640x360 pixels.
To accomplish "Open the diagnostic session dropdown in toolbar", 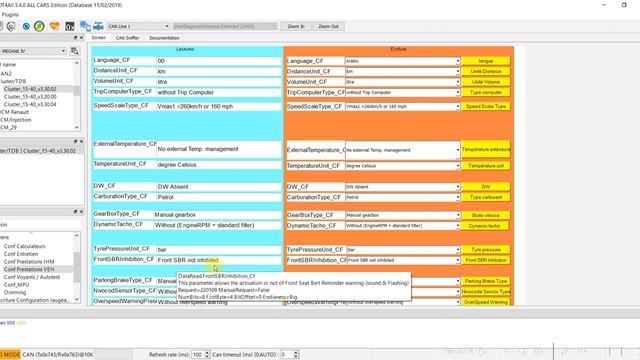I will pyautogui.click(x=225, y=26).
